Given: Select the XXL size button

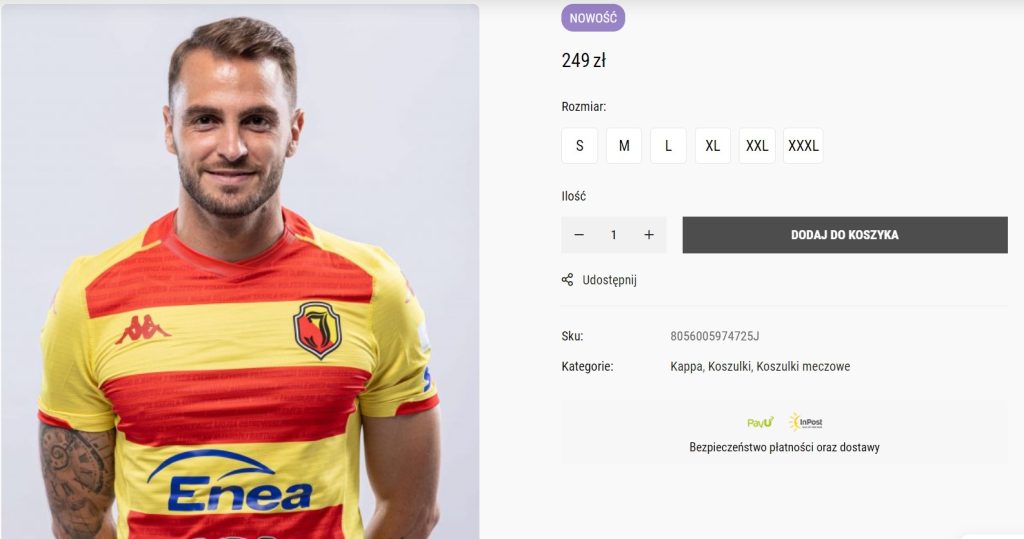Looking at the screenshot, I should pyautogui.click(x=757, y=146).
